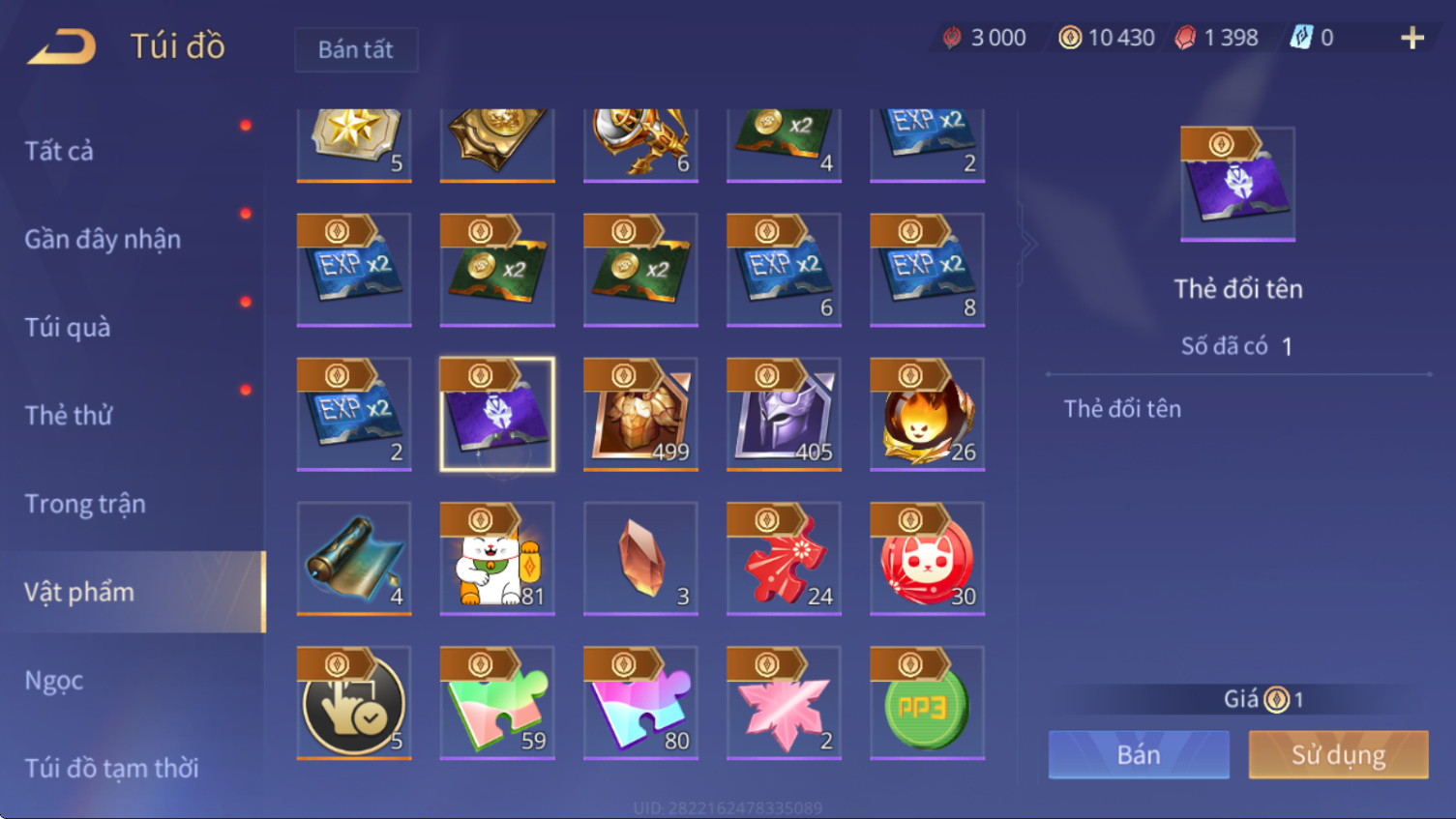The image size is (1456, 819).
Task: Select the golden armor item with 499
Action: [x=640, y=414]
